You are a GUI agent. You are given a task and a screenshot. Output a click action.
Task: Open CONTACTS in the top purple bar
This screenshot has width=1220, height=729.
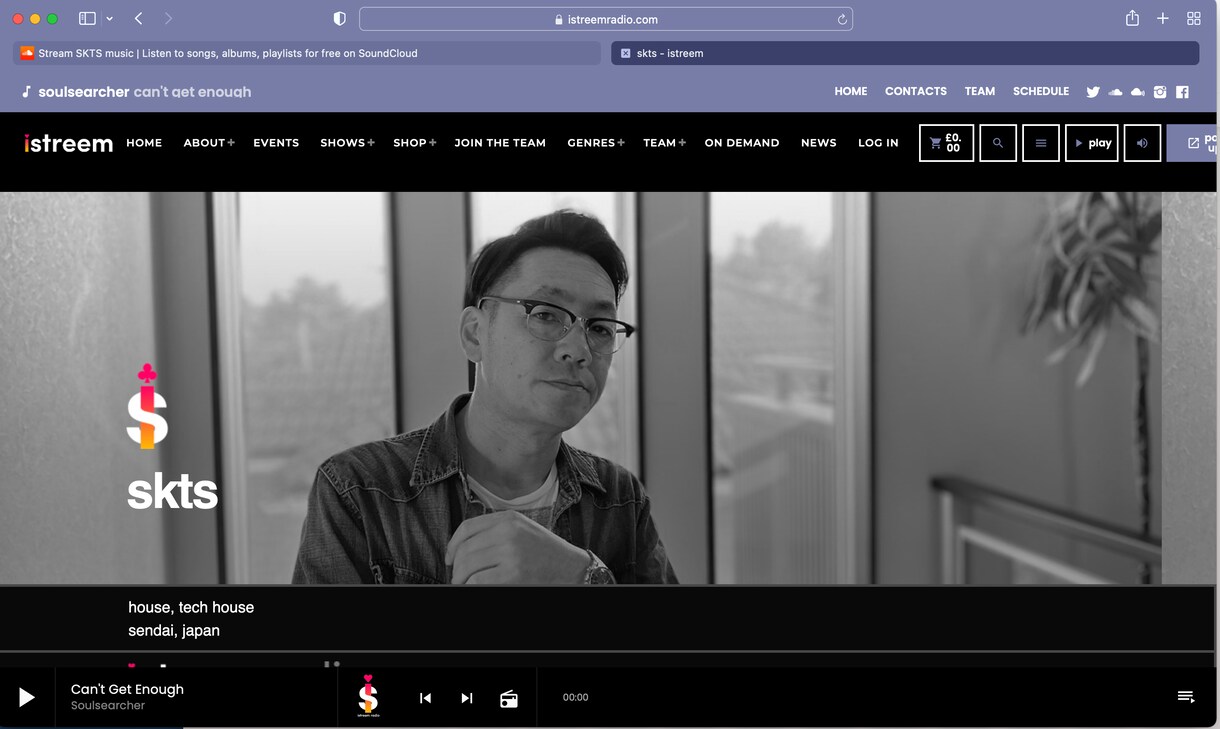(x=916, y=91)
